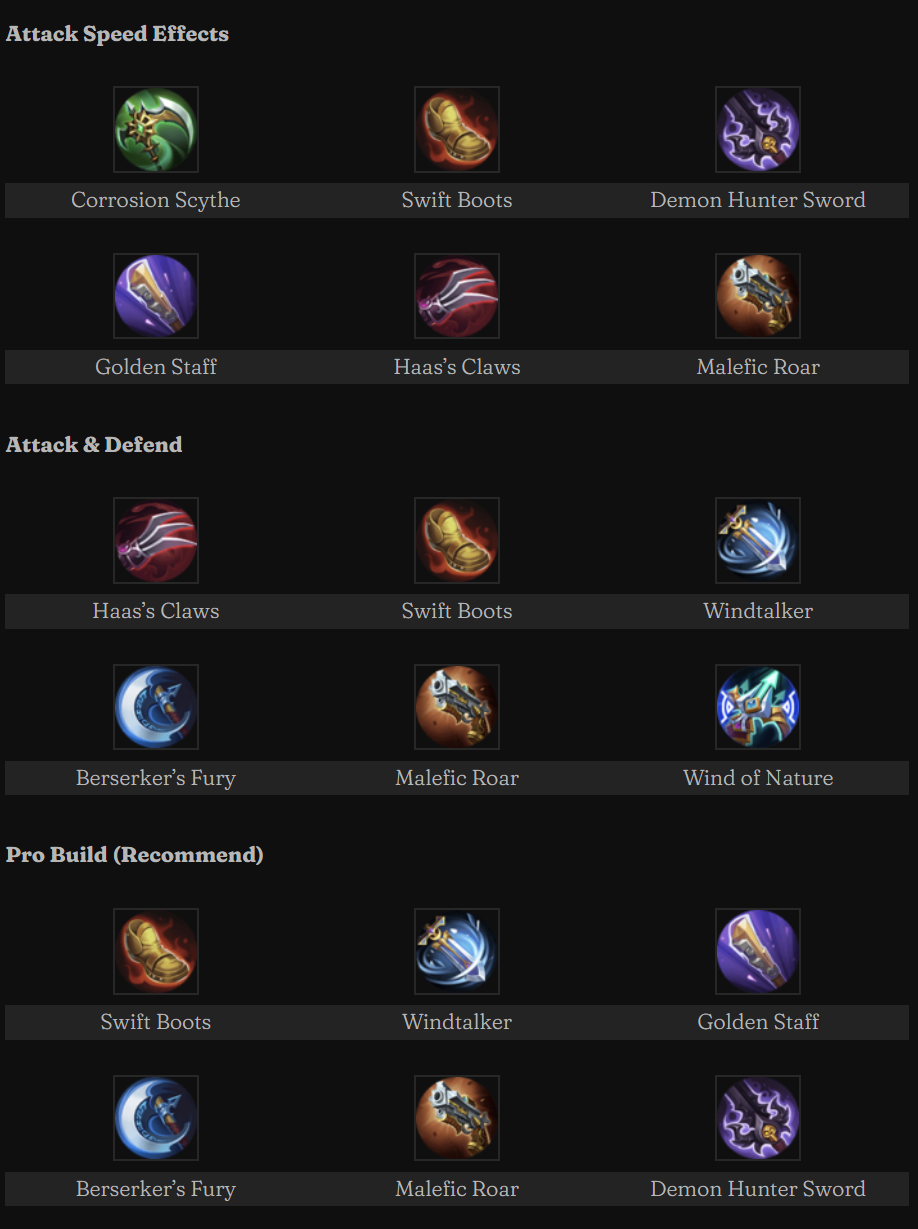
Task: Click the Malefic Roar icon in first section
Action: [757, 295]
